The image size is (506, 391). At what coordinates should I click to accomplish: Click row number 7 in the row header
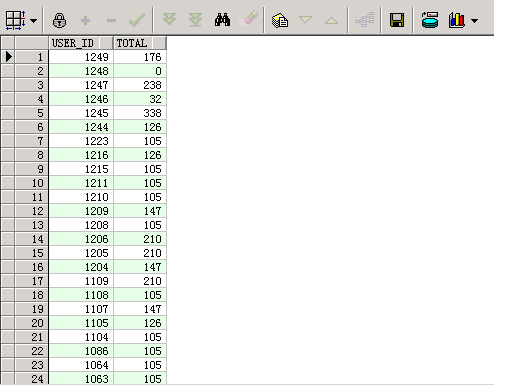[x=32, y=141]
